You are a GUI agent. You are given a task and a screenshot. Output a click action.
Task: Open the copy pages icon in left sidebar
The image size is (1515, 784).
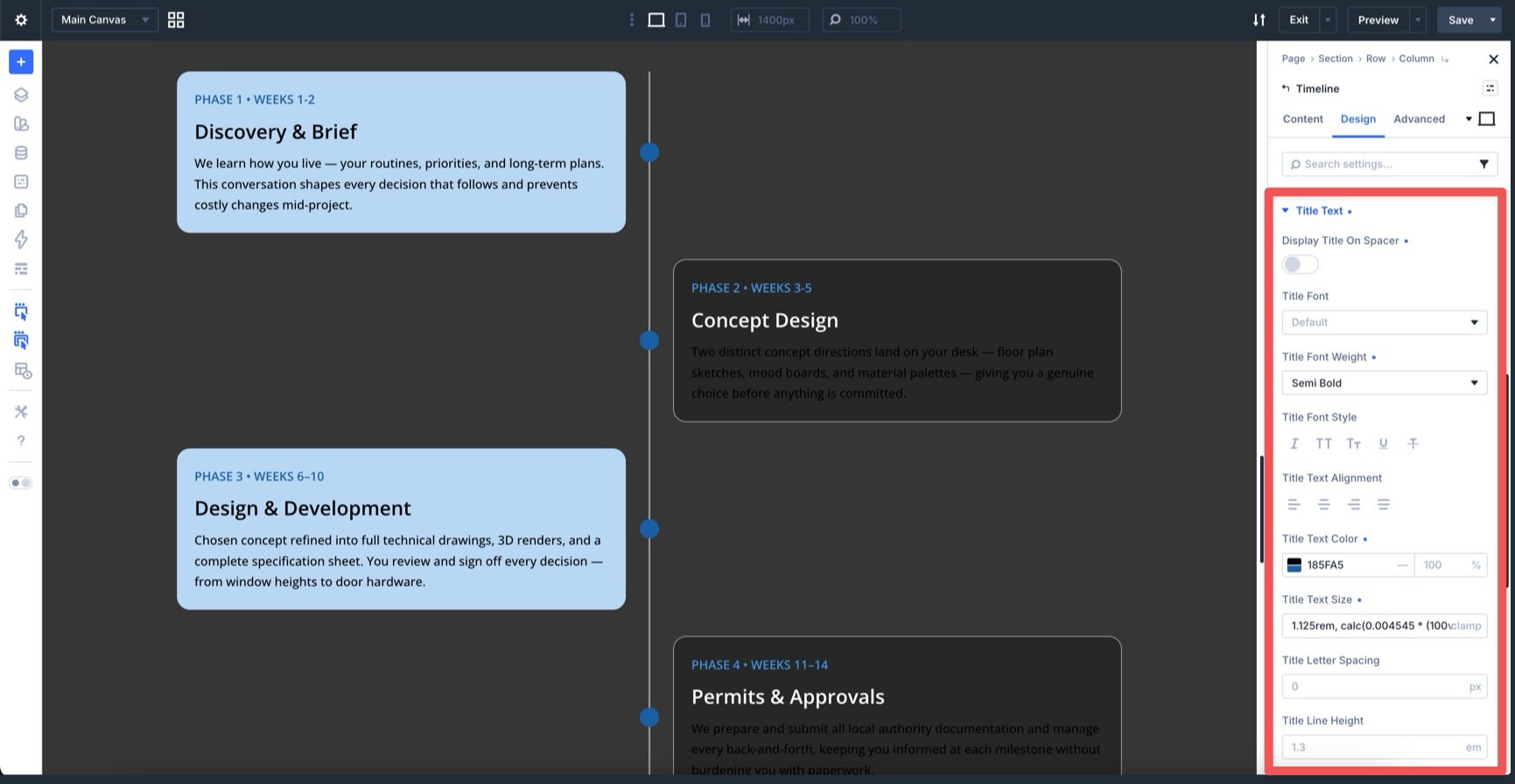[21, 210]
